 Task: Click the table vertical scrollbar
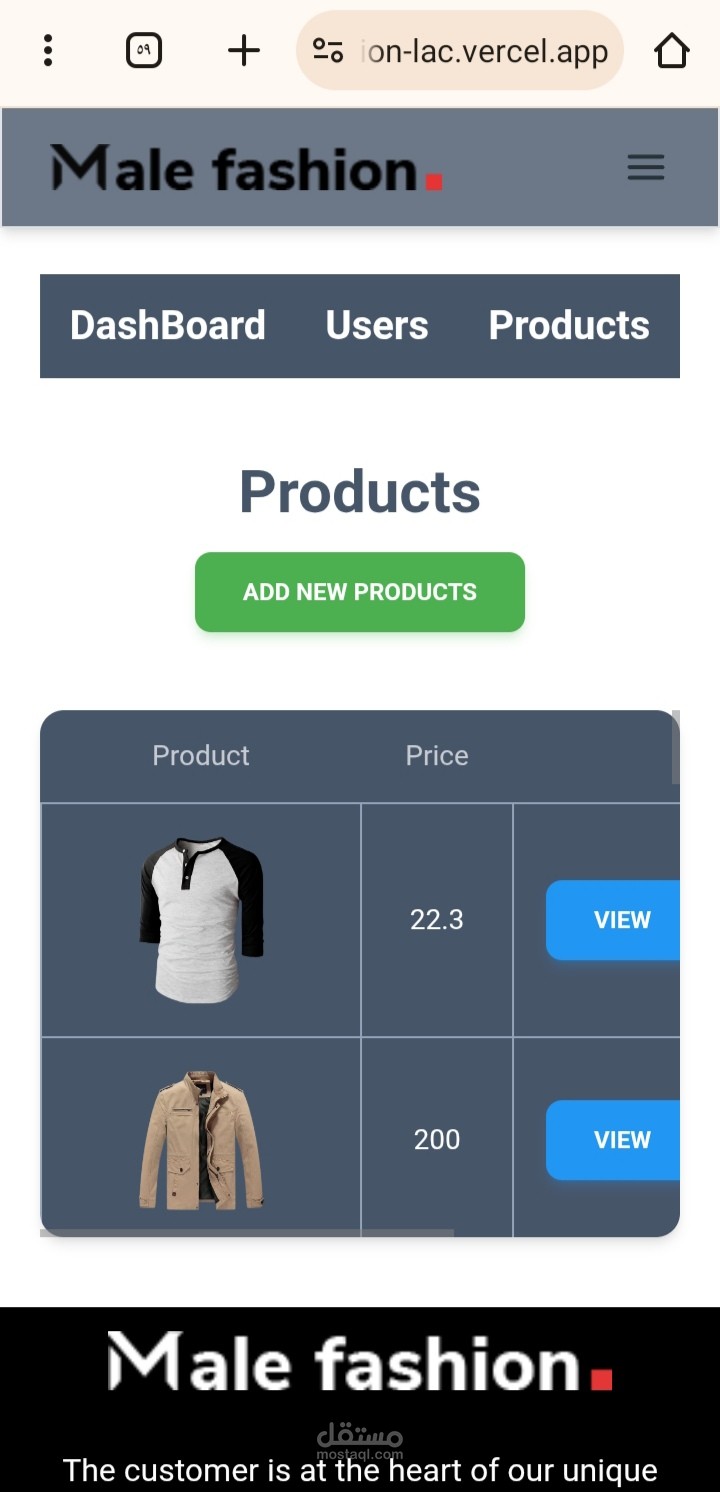coord(676,747)
